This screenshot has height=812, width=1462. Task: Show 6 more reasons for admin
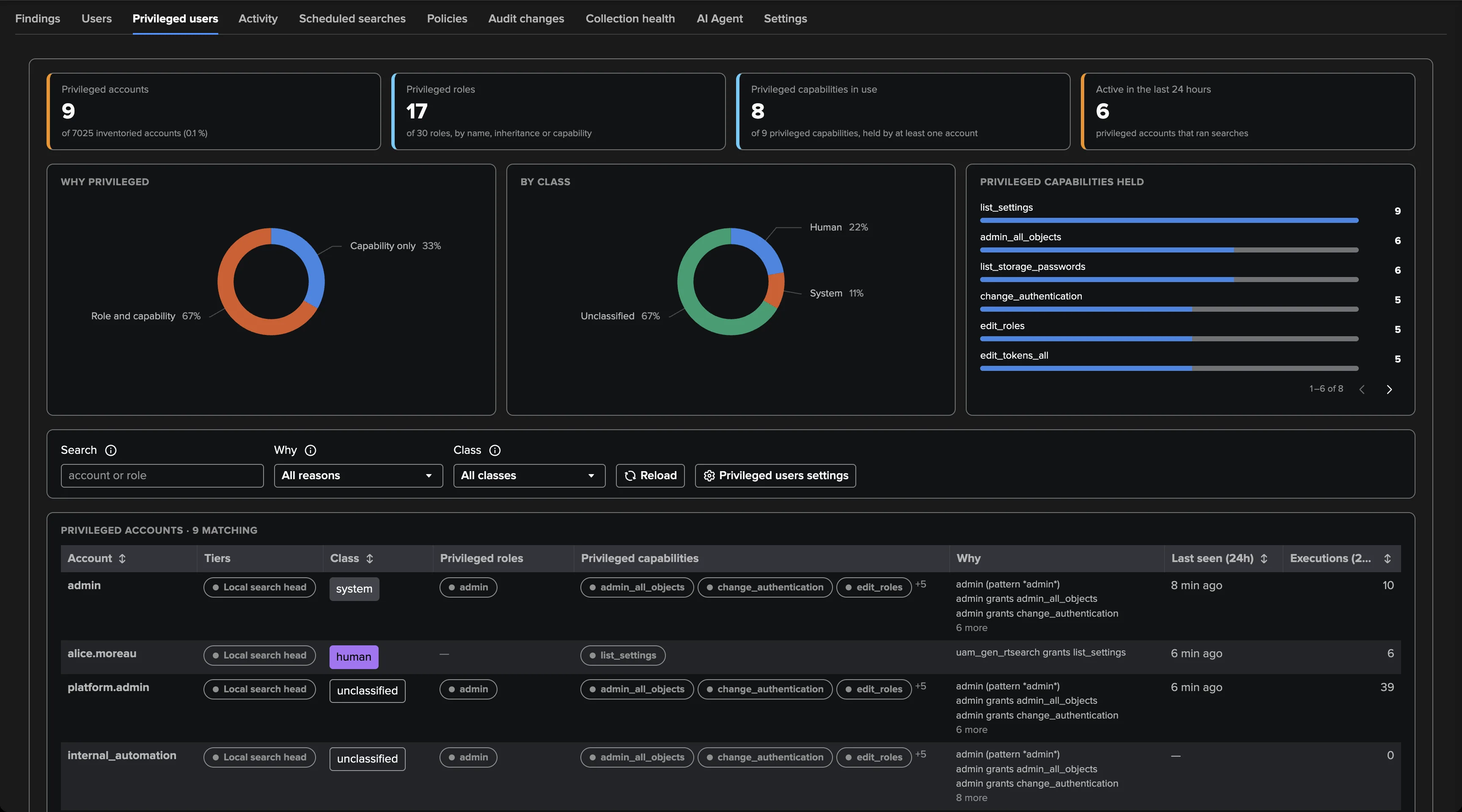click(x=972, y=628)
